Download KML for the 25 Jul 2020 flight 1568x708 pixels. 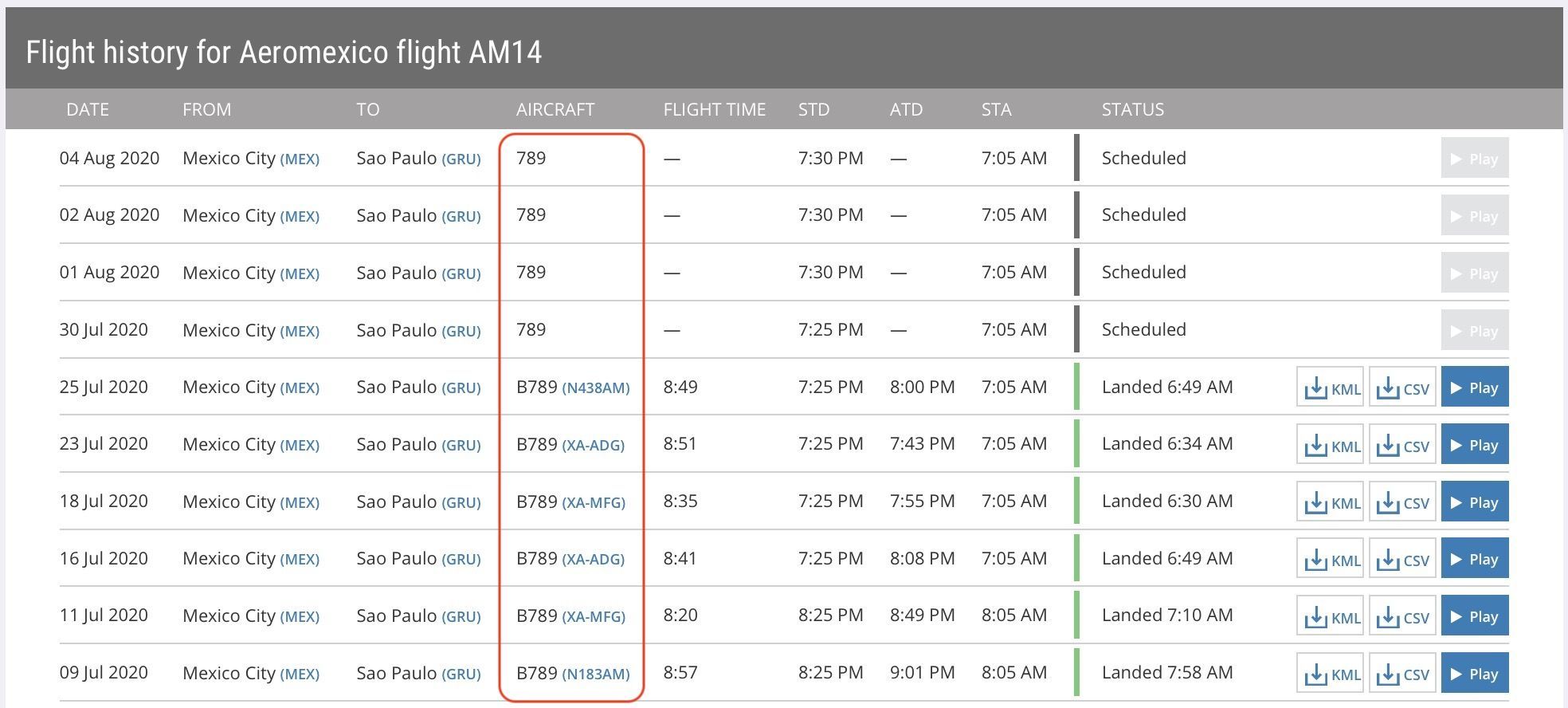(x=1330, y=387)
